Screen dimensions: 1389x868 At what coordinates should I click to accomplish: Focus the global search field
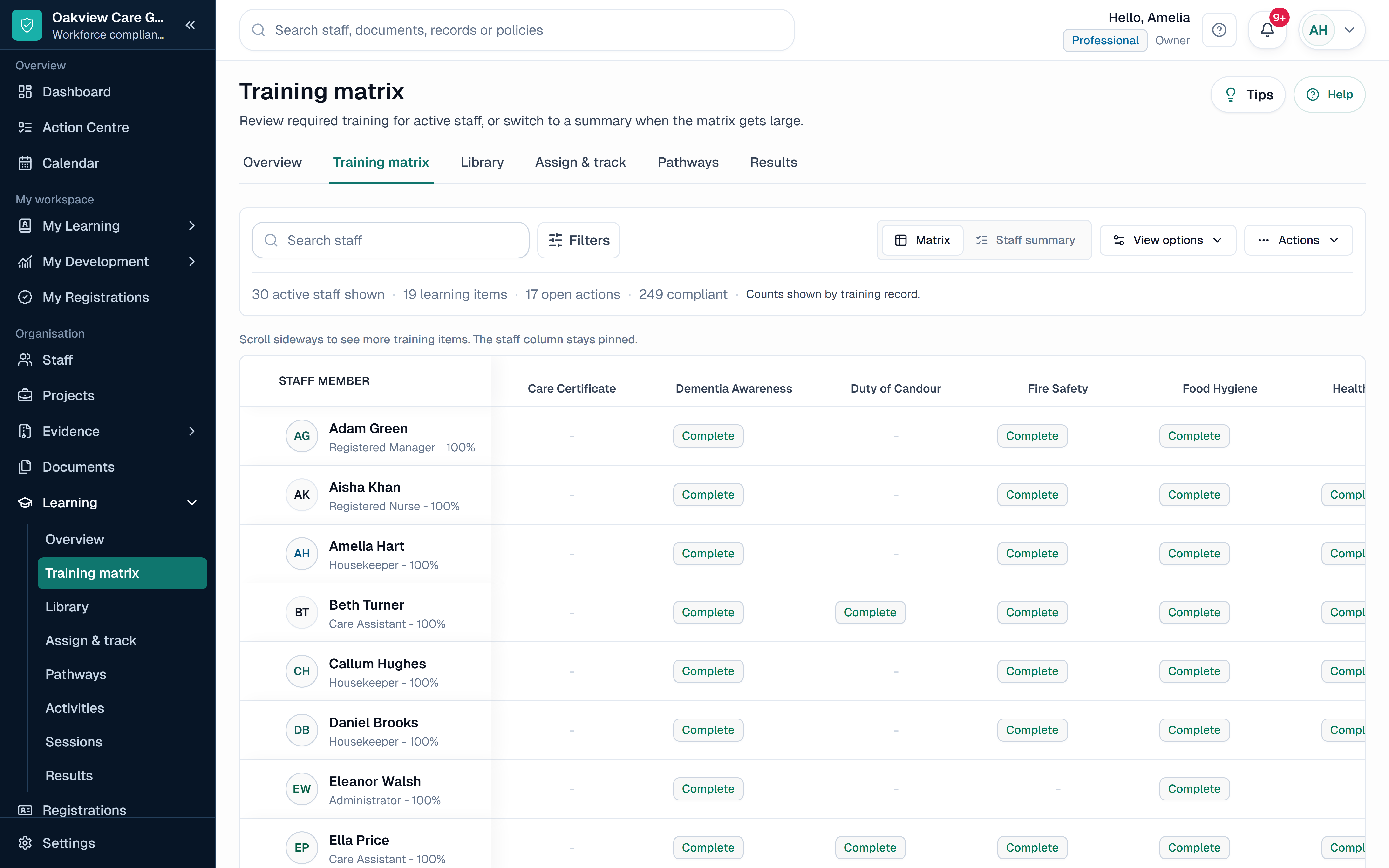[517, 30]
